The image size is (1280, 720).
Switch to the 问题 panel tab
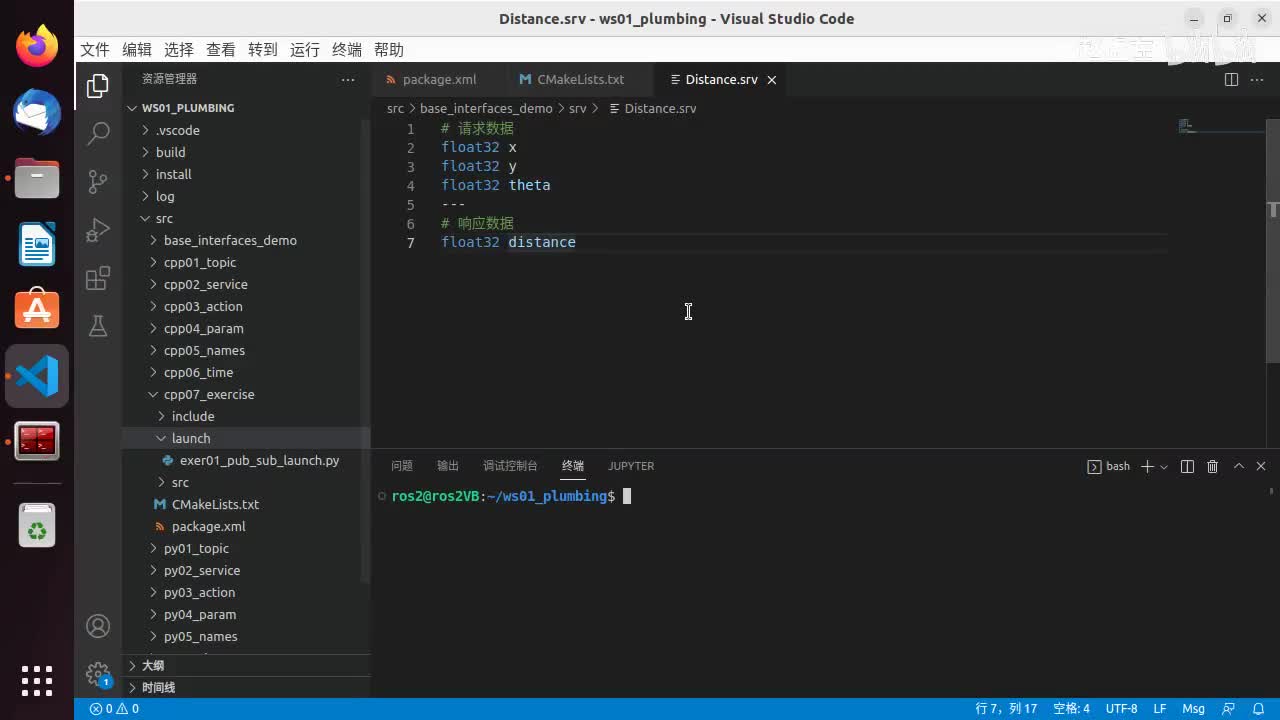coord(402,466)
